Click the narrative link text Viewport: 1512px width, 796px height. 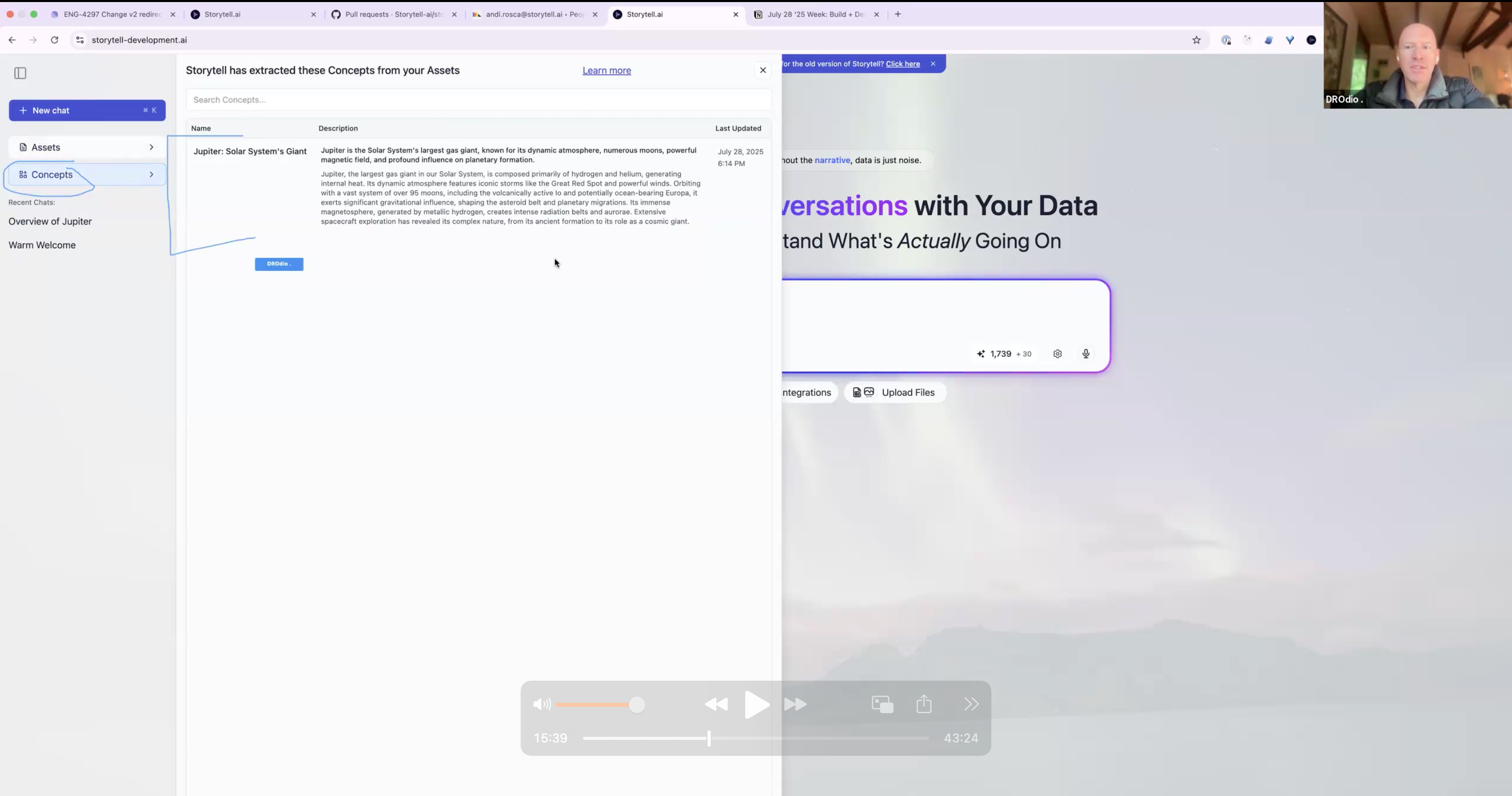832,160
